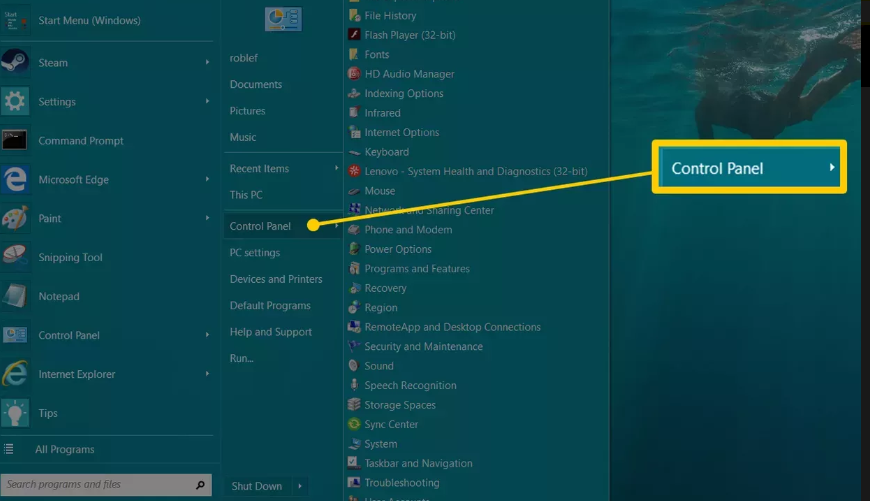Select the Keyboard item
Image resolution: width=870 pixels, height=501 pixels.
386,151
